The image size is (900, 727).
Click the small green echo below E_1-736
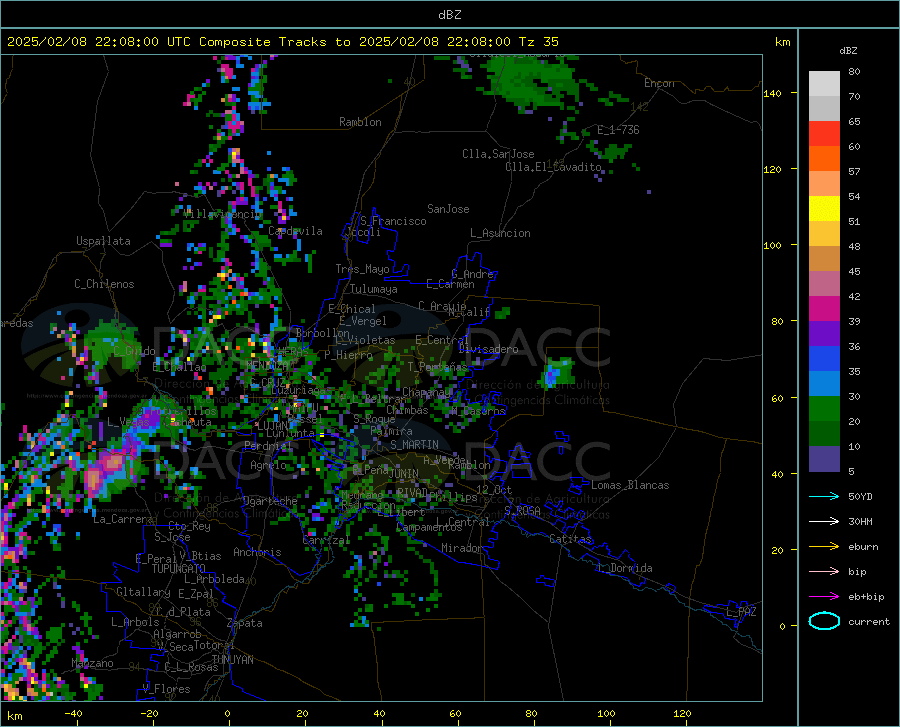(612, 151)
